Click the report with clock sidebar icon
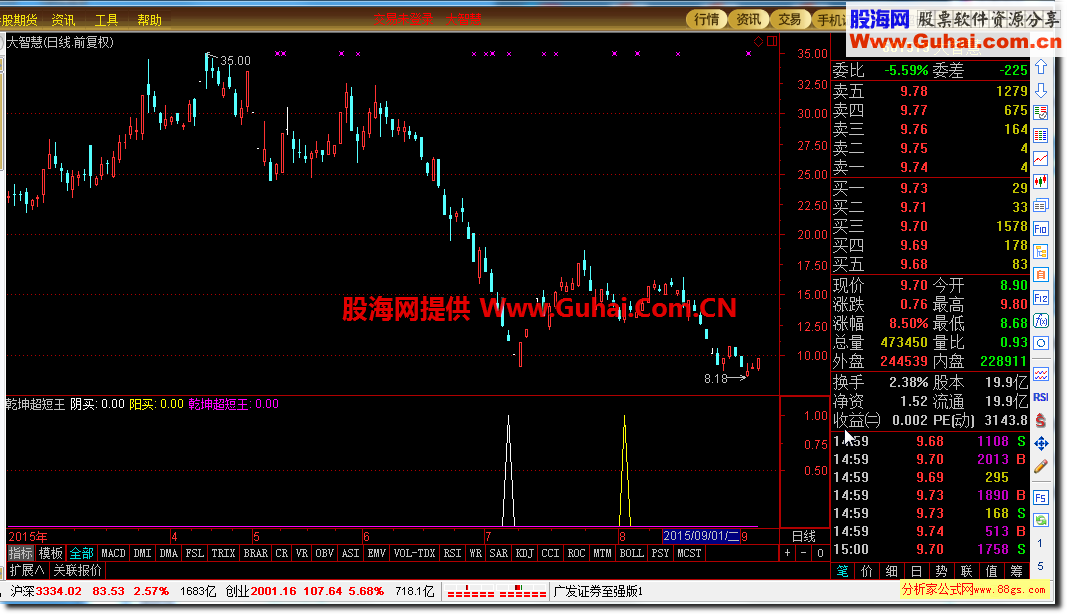 pos(1041,112)
